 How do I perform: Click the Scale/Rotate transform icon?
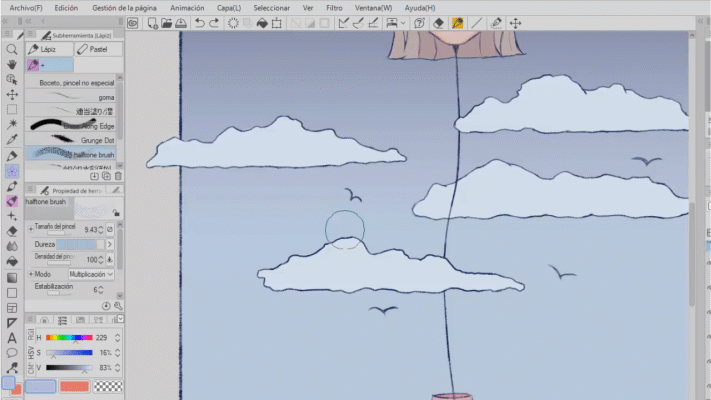(x=277, y=23)
